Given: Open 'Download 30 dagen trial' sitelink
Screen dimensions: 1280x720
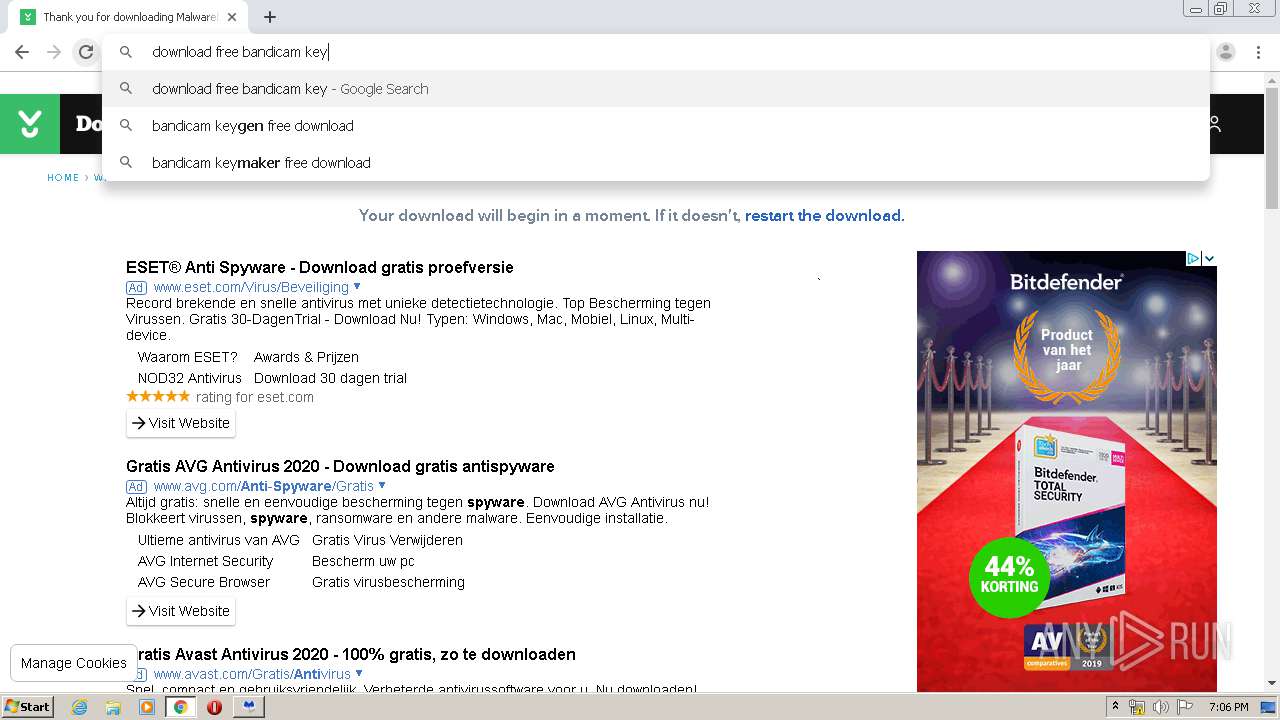Looking at the screenshot, I should [x=330, y=378].
